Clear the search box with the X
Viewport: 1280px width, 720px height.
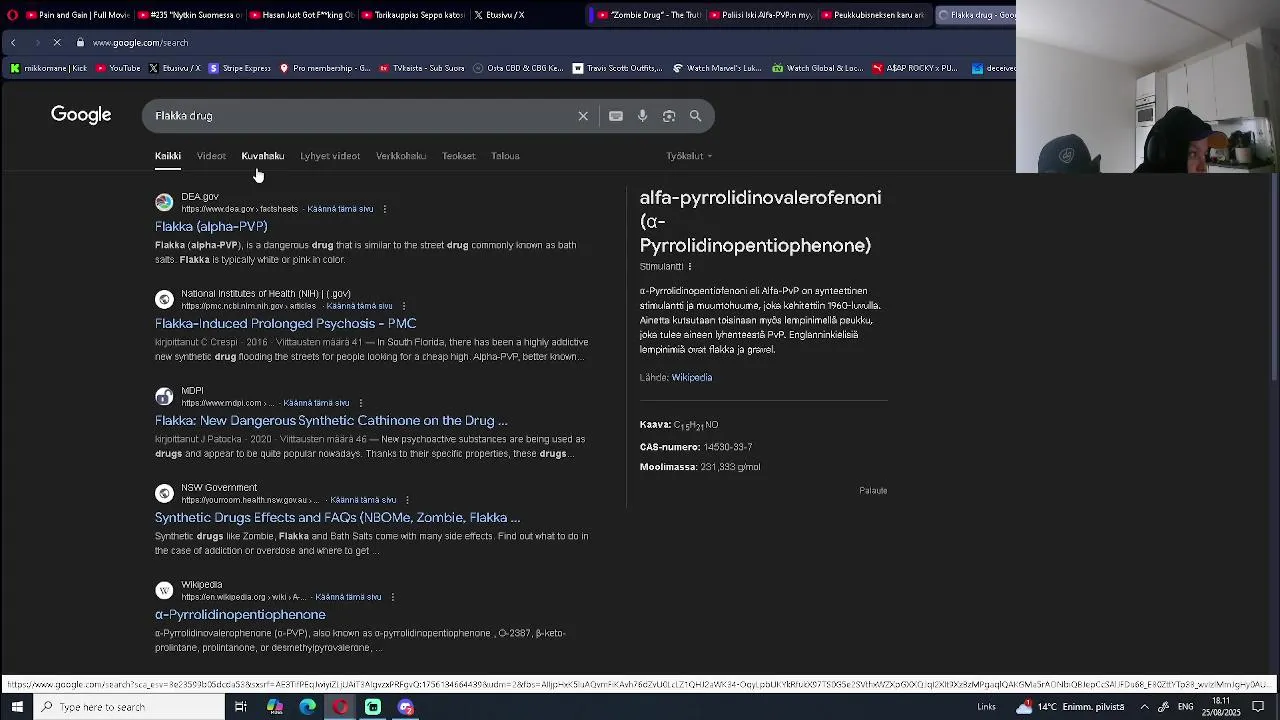point(583,116)
